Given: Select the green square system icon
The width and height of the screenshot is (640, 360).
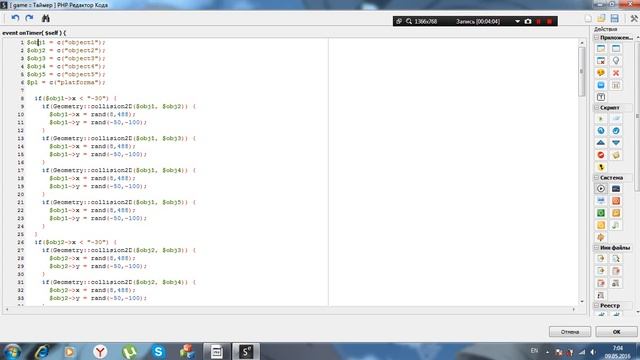Looking at the screenshot, I should 601,213.
